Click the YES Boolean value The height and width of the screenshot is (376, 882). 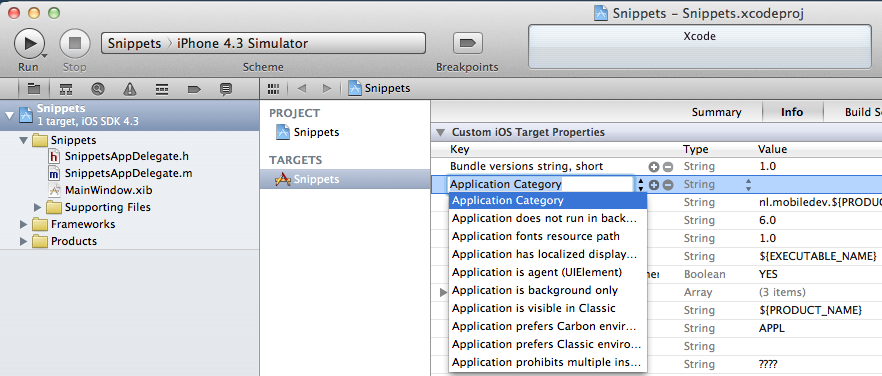[768, 275]
